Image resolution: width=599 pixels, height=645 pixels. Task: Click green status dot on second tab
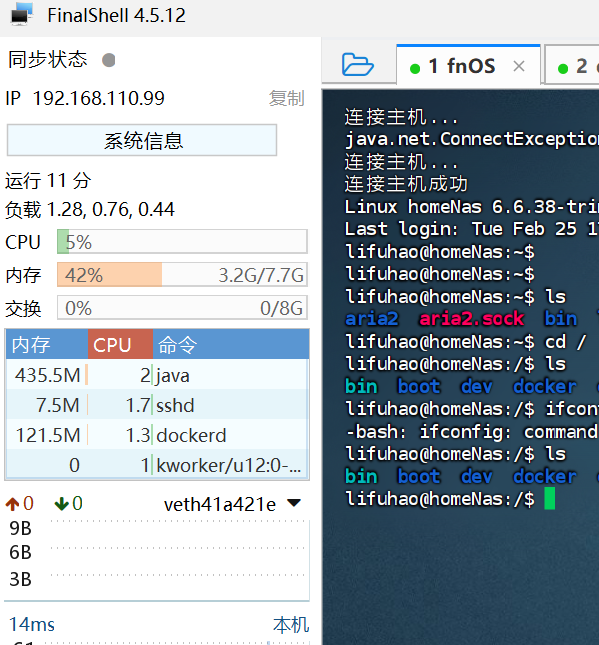pyautogui.click(x=563, y=68)
